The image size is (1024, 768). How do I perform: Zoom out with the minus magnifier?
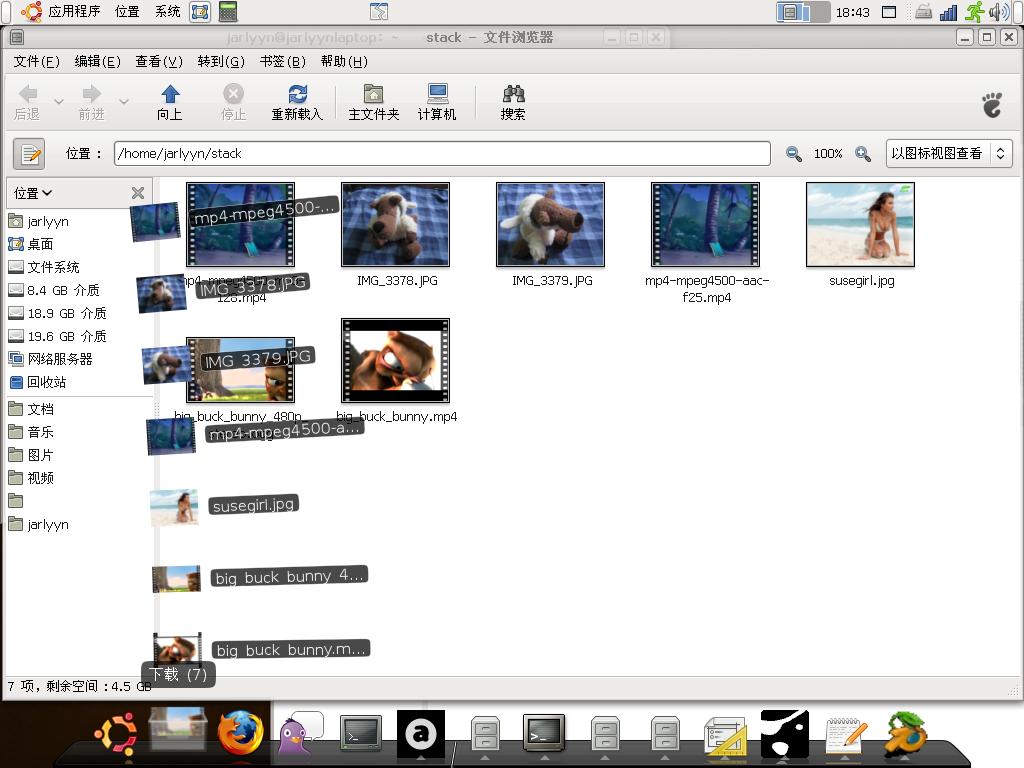pos(793,153)
